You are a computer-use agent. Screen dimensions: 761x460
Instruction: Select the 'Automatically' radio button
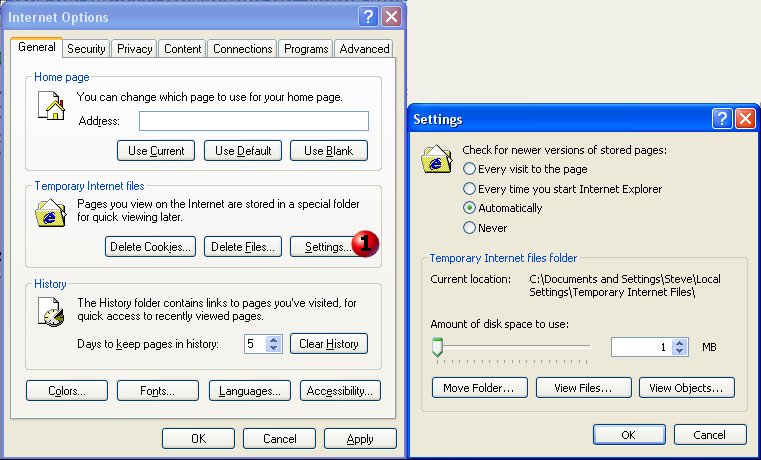point(469,208)
